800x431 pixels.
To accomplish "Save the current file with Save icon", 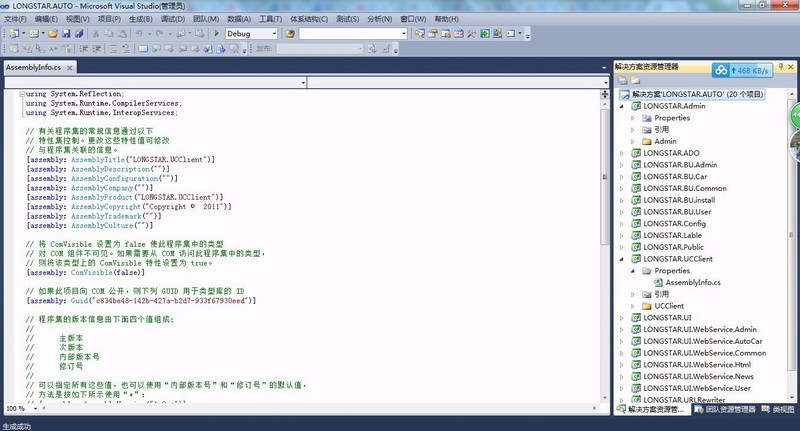I will click(66, 34).
